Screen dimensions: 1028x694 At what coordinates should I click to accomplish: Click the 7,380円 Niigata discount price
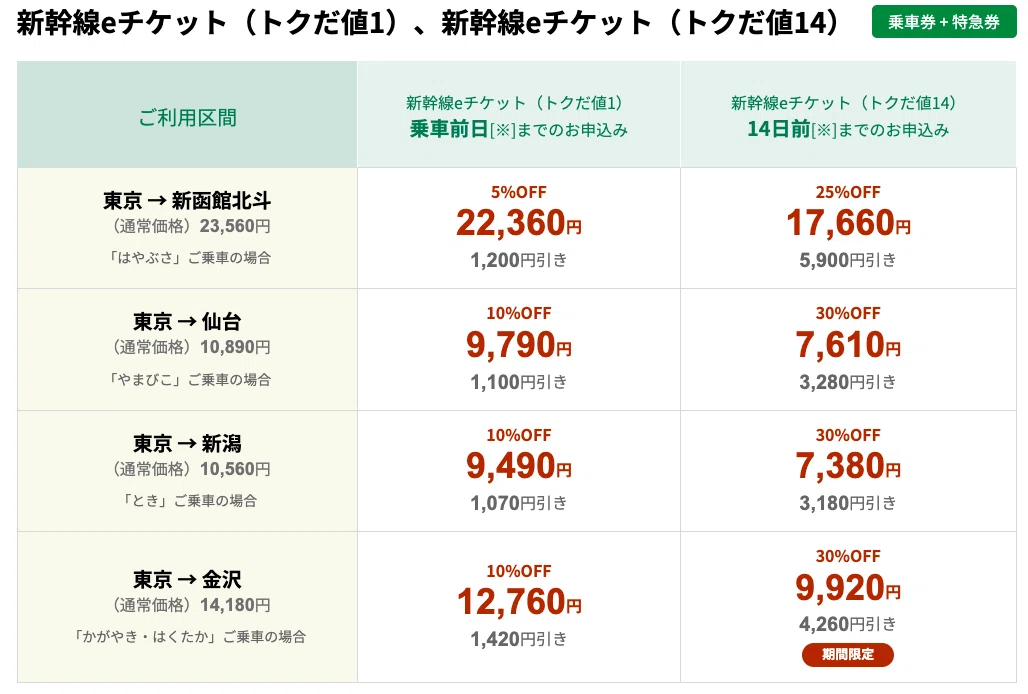[x=848, y=467]
